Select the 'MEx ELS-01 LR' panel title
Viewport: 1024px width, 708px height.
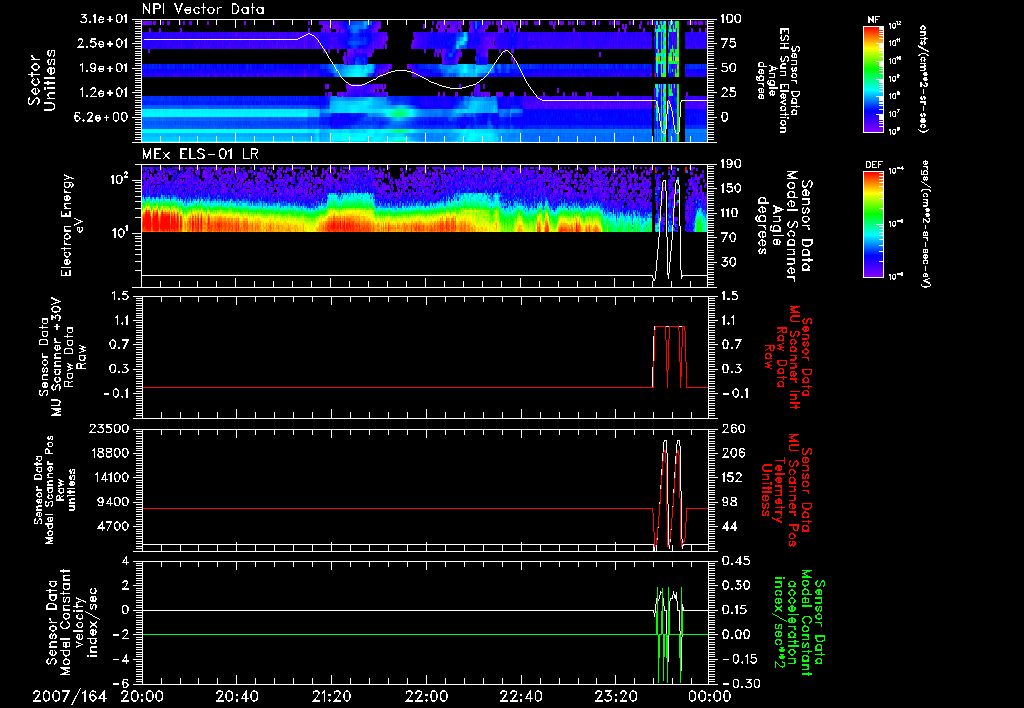coord(200,154)
